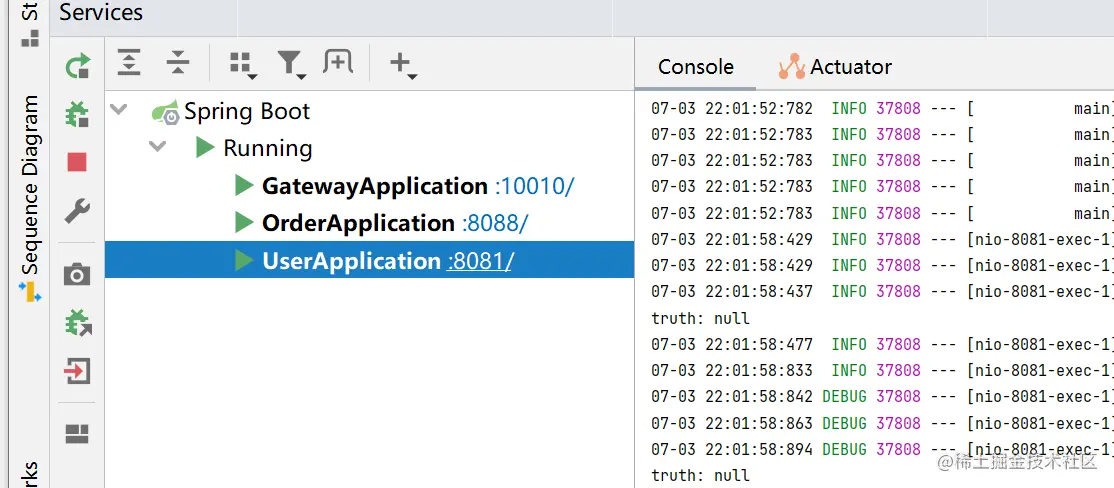Click the 22:01:58:833 INFO log line
1114x488 pixels.
pos(880,371)
